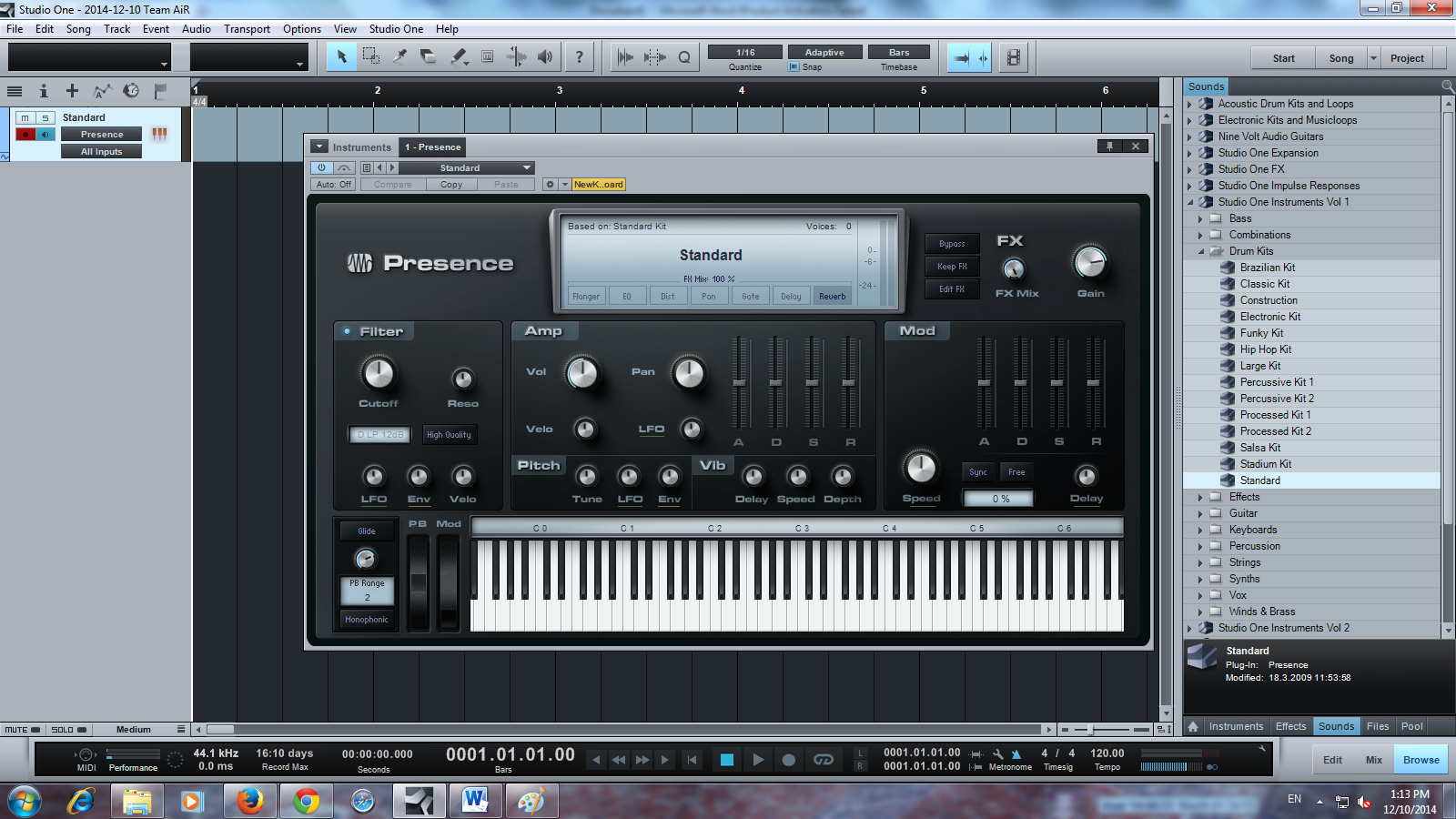Expand the Keyboards folder
Viewport: 1456px width, 819px height.
(1201, 530)
